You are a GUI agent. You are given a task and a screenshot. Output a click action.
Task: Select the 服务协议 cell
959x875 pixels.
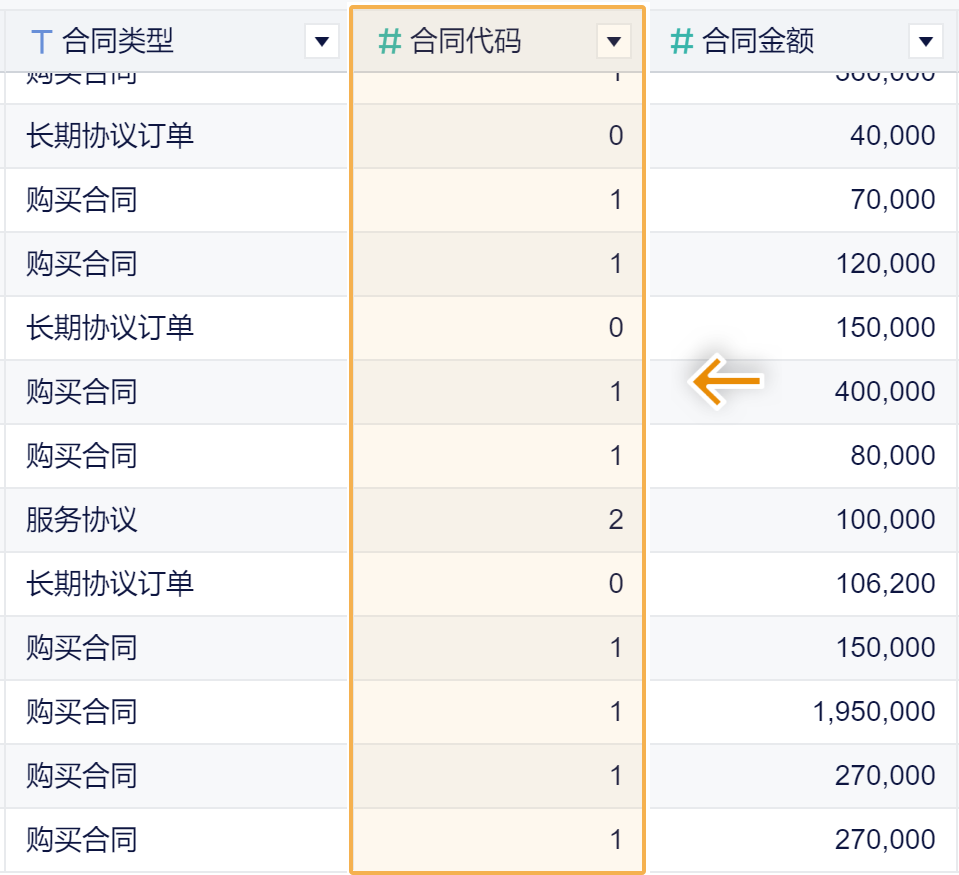point(82,520)
